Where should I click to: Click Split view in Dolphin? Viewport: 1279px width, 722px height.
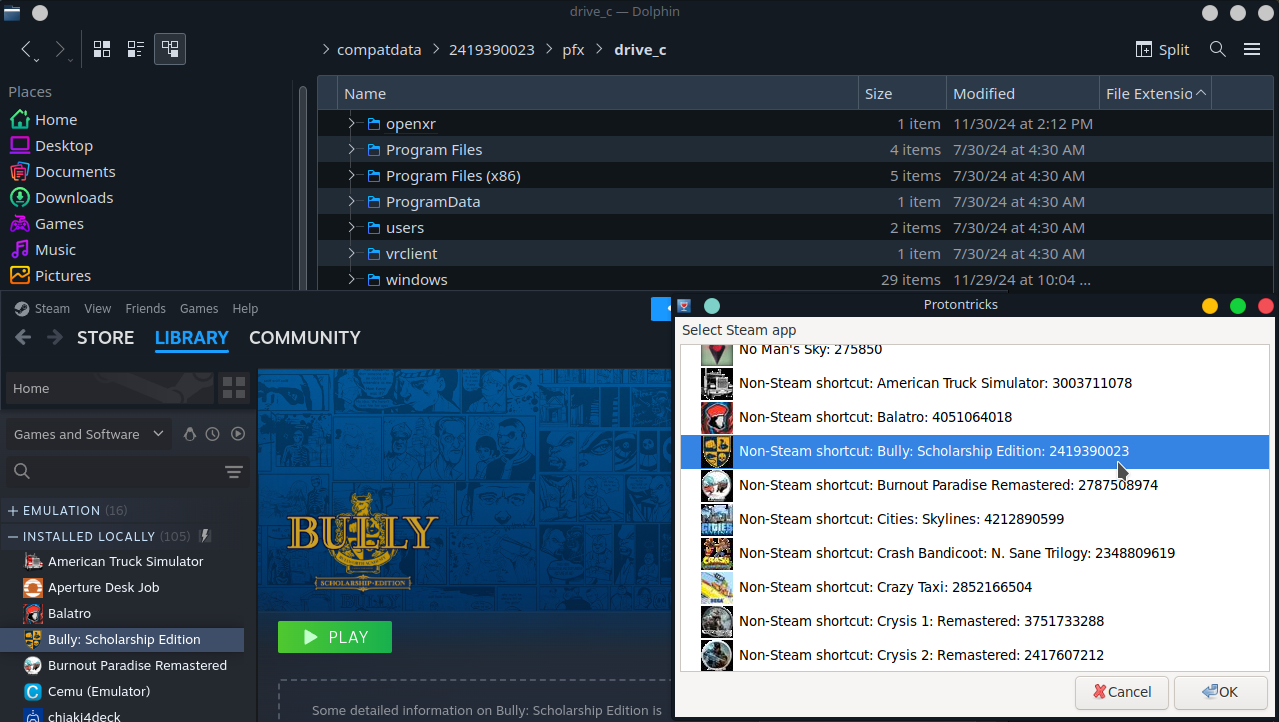pyautogui.click(x=1163, y=49)
